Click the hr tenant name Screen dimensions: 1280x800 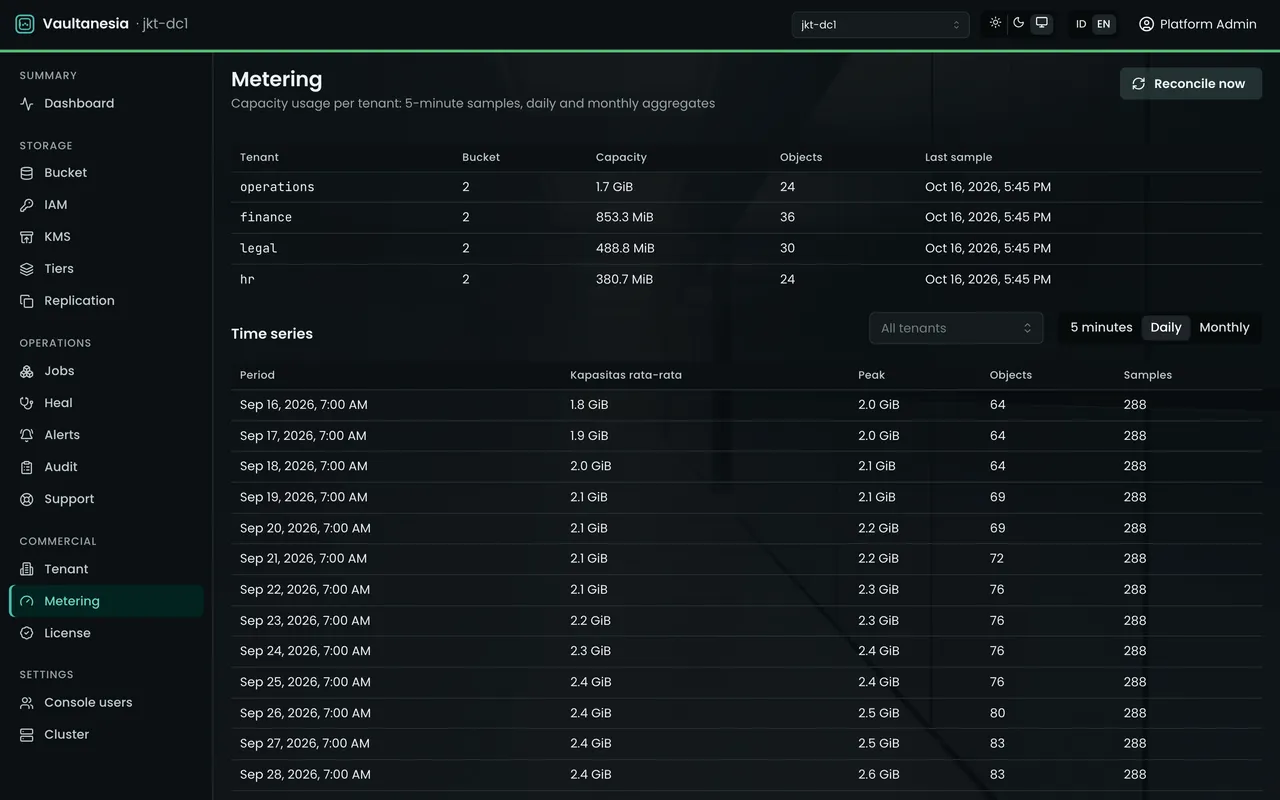[x=247, y=279]
